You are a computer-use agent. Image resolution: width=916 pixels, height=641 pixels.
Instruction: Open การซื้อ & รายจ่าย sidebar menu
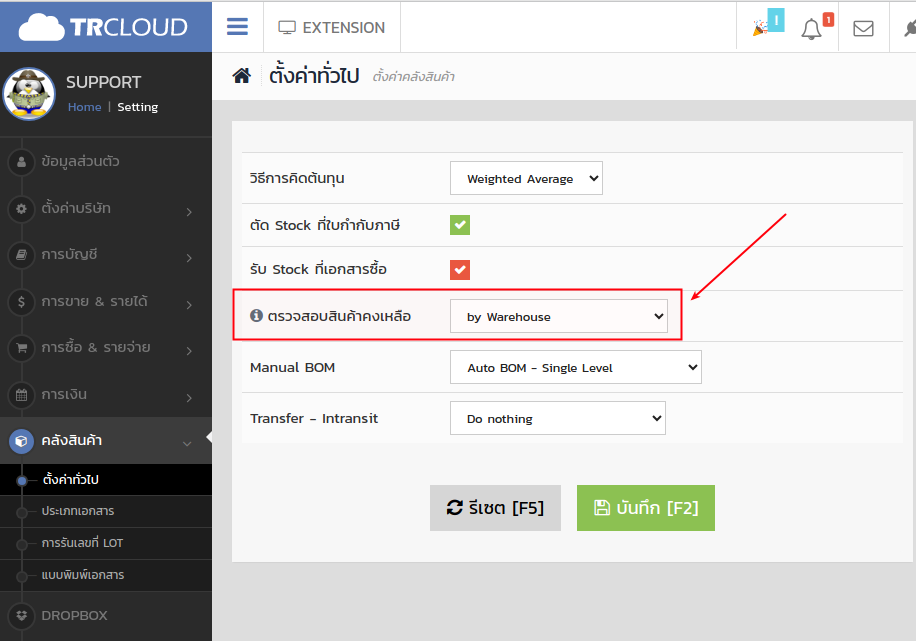pyautogui.click(x=96, y=347)
